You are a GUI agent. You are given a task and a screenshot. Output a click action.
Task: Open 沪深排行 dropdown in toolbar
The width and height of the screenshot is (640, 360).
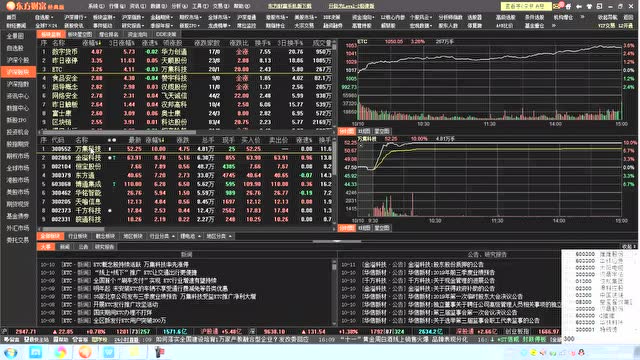[75, 18]
